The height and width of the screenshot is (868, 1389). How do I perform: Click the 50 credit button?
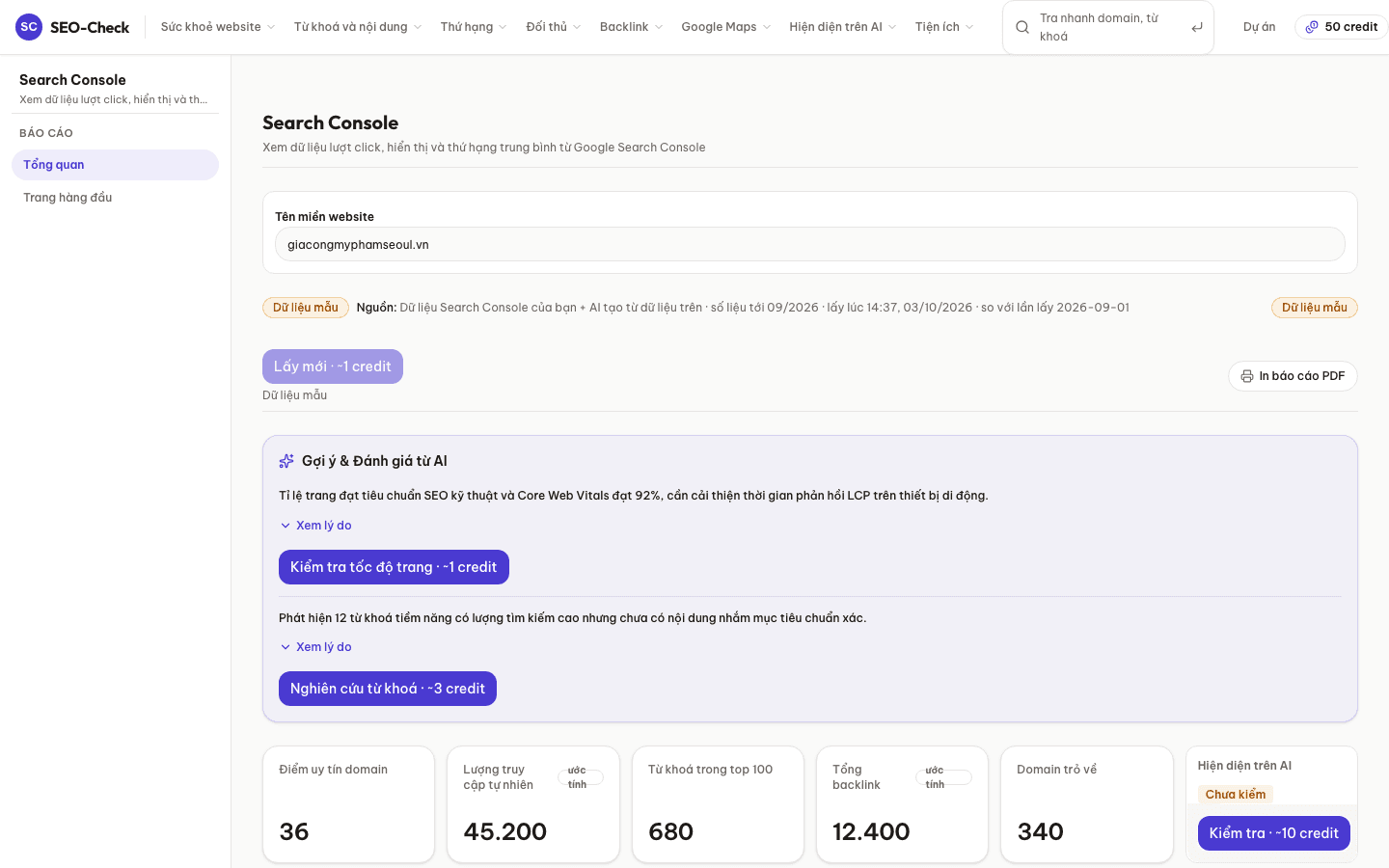1341,27
